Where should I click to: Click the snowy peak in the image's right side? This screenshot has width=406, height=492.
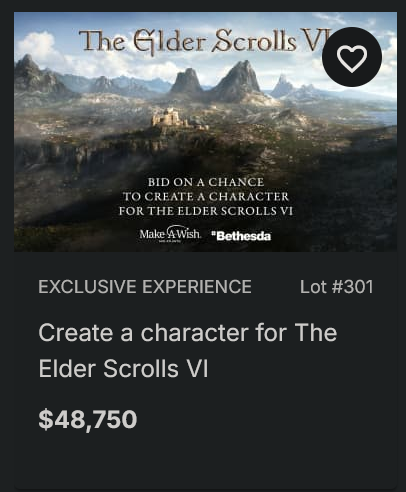pyautogui.click(x=283, y=84)
